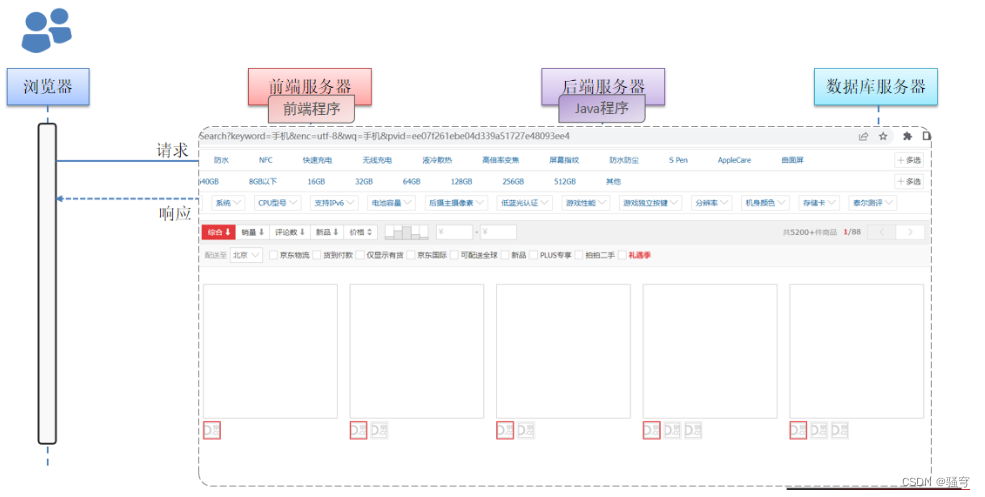Select the 前端程序 diagram box
Screen dimensions: 985x497
pyautogui.click(x=311, y=109)
